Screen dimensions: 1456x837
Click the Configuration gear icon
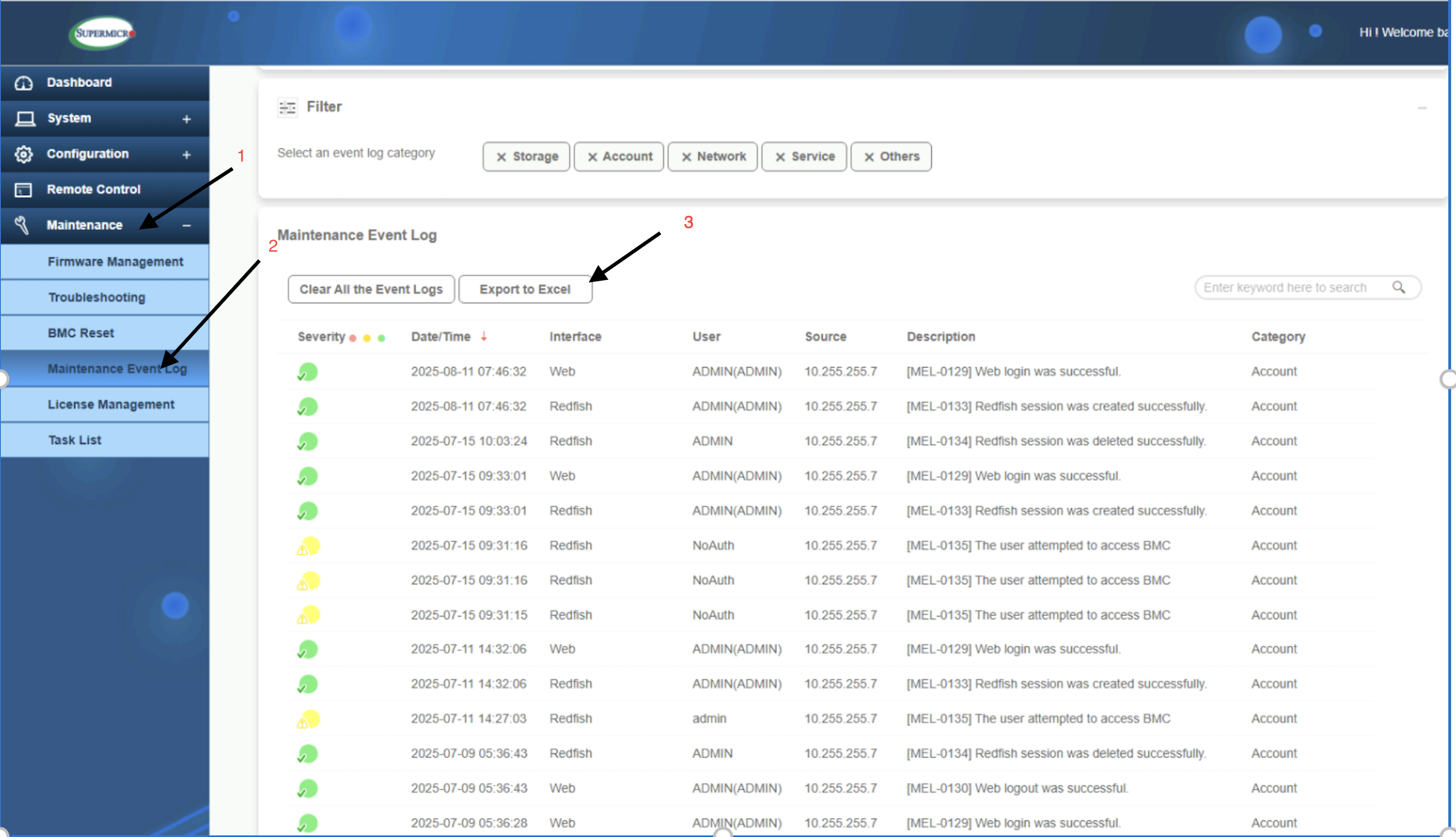[x=24, y=154]
